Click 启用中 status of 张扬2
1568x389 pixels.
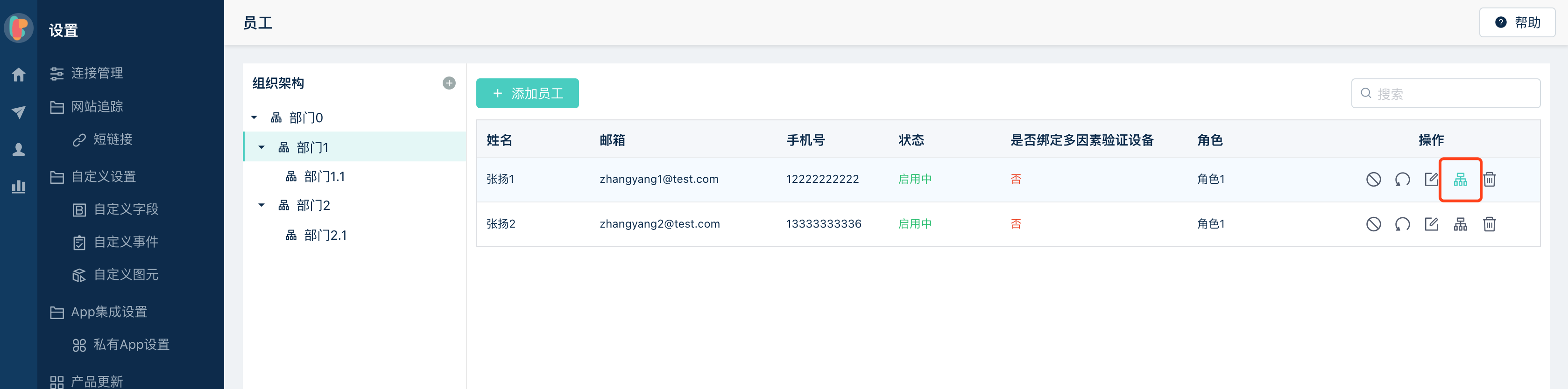[915, 224]
